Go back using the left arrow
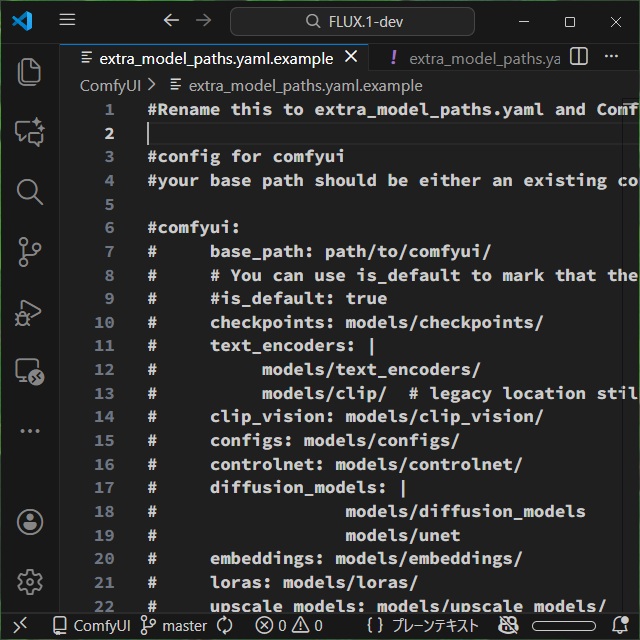This screenshot has height=640, width=640. 171,21
